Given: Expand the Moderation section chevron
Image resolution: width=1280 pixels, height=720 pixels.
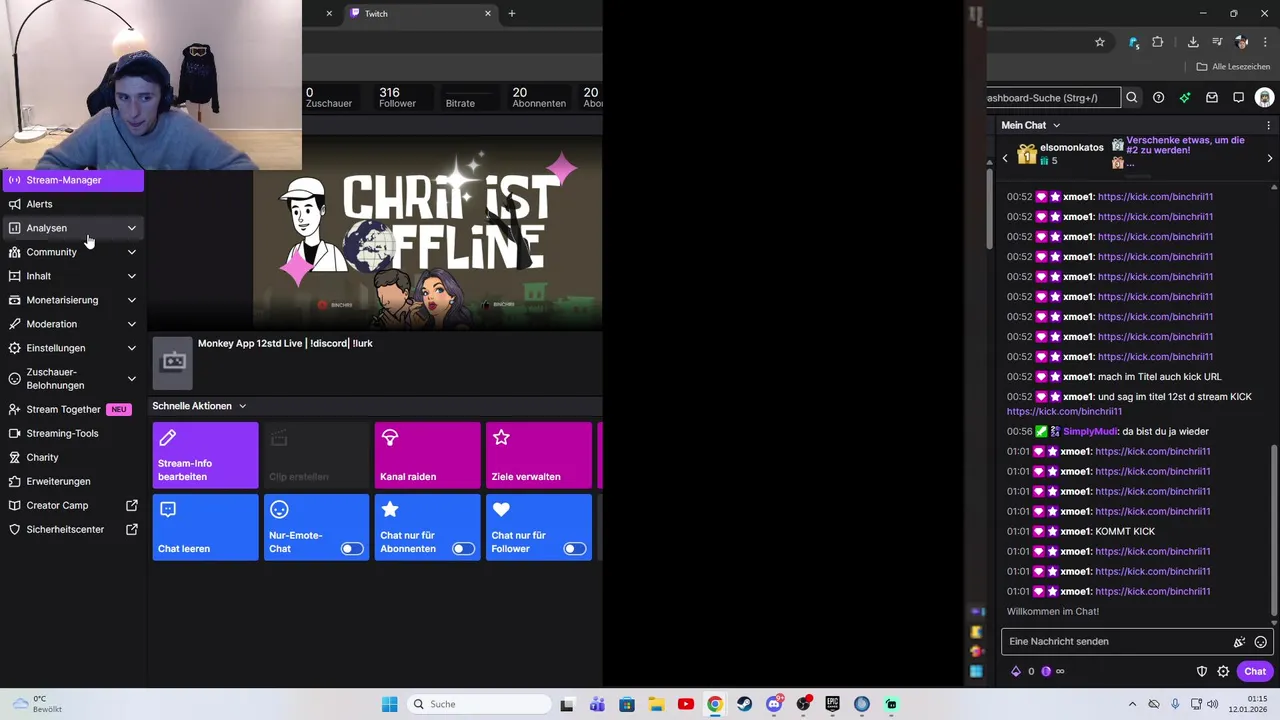Looking at the screenshot, I should point(131,324).
